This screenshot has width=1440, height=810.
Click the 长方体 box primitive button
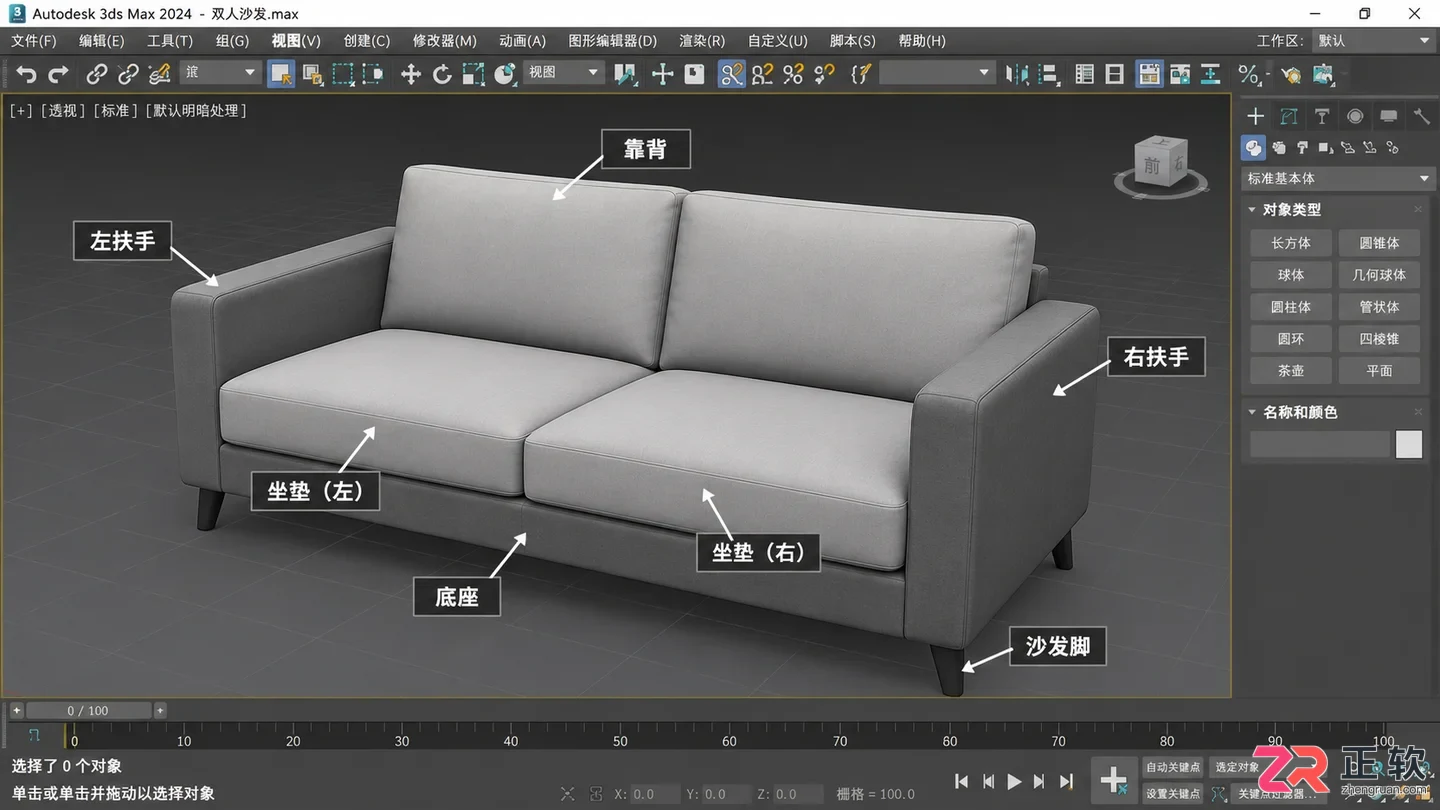(1291, 243)
